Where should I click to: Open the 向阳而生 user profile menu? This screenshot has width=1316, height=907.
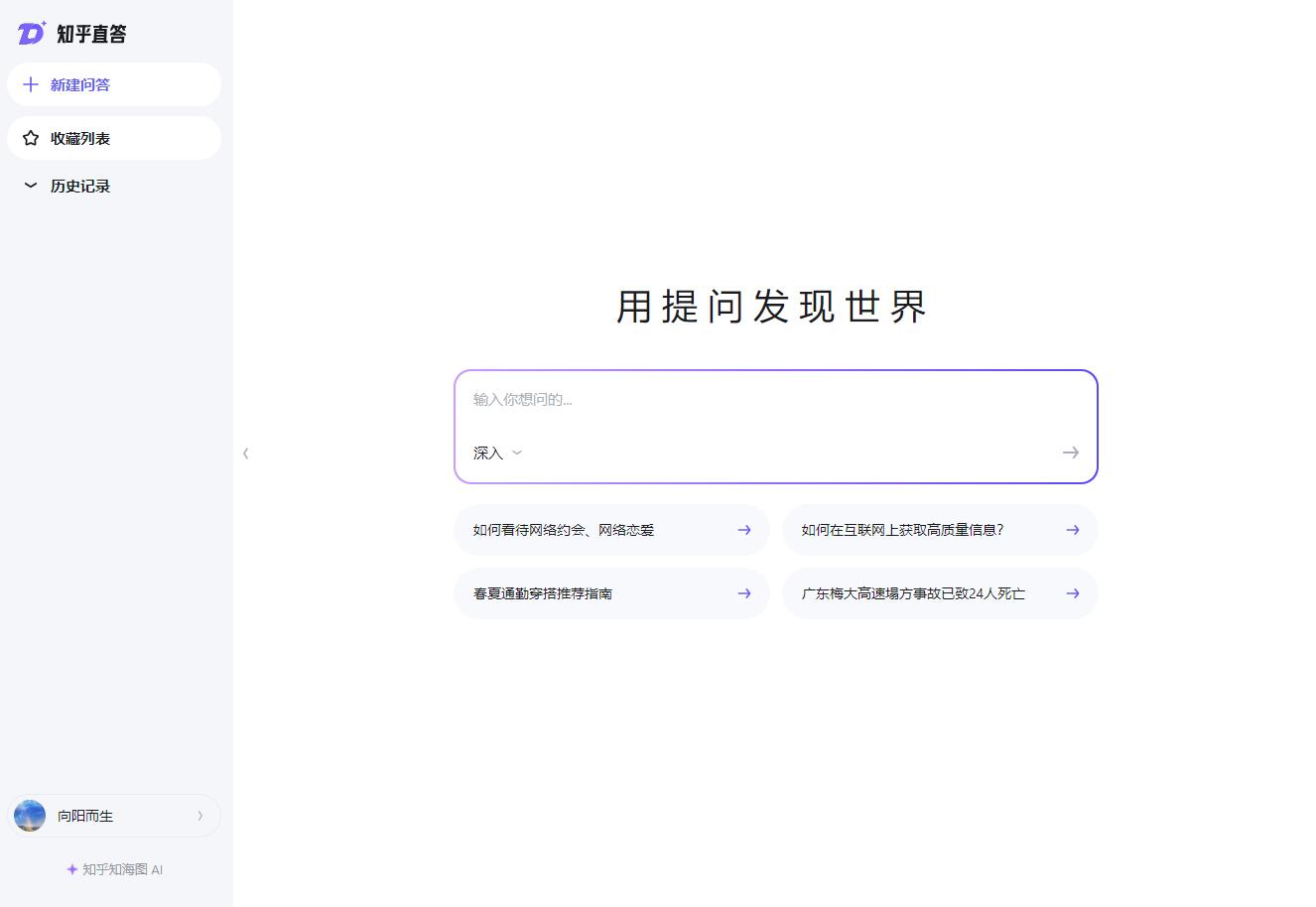[x=114, y=816]
